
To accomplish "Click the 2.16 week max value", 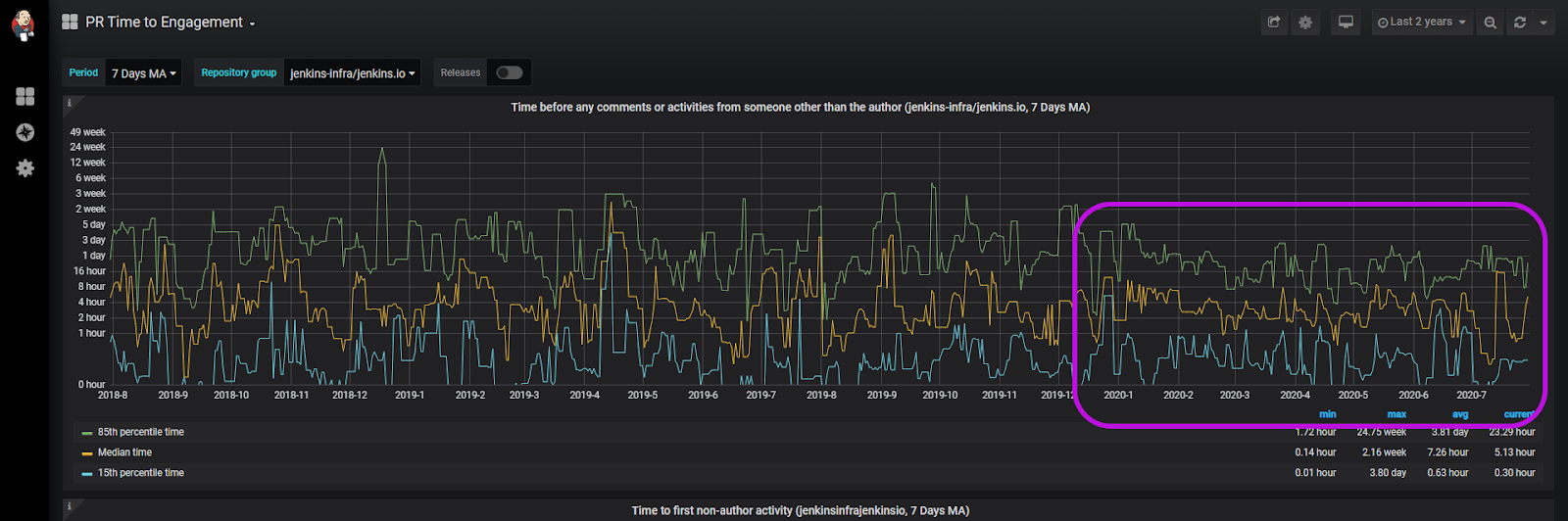I will click(1384, 452).
